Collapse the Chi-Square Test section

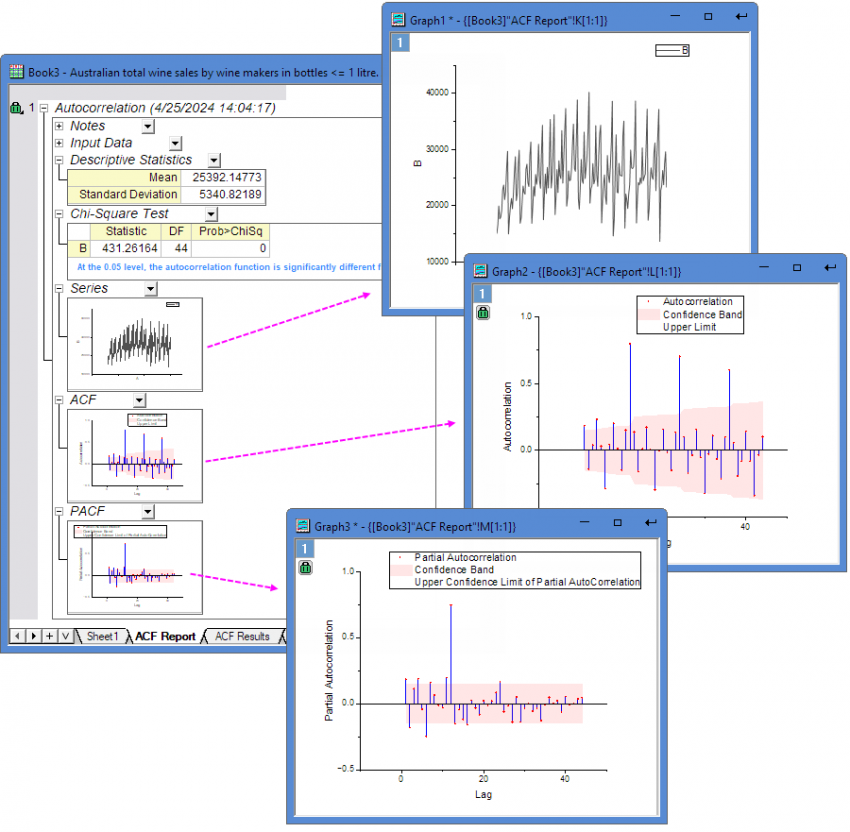(x=59, y=214)
